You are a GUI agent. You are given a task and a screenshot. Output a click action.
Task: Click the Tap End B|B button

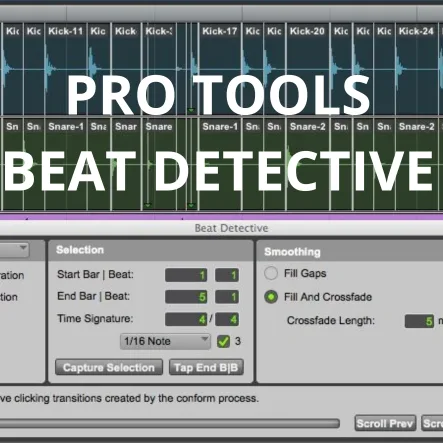pyautogui.click(x=206, y=367)
